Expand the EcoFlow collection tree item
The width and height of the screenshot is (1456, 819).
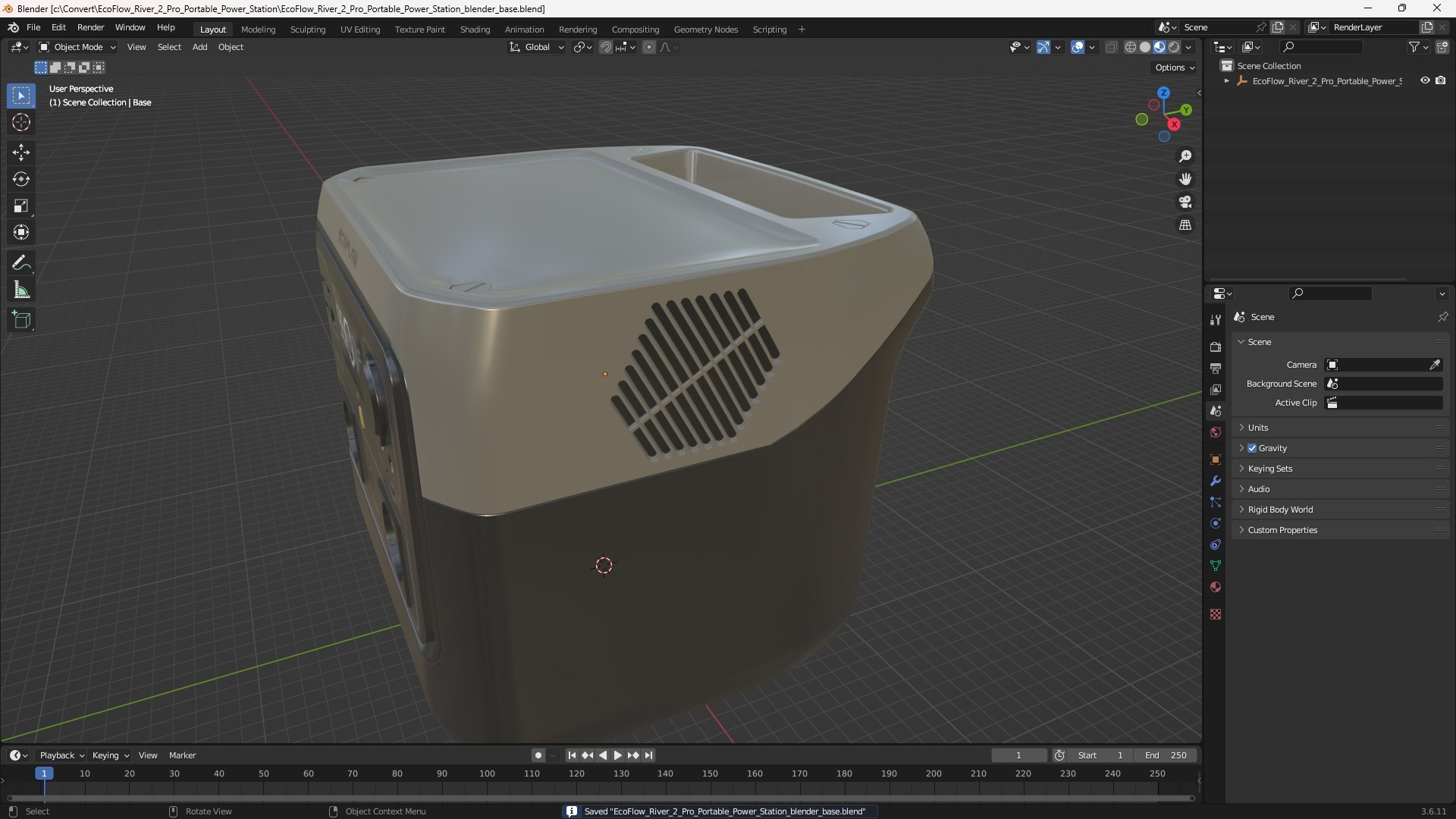point(1226,81)
